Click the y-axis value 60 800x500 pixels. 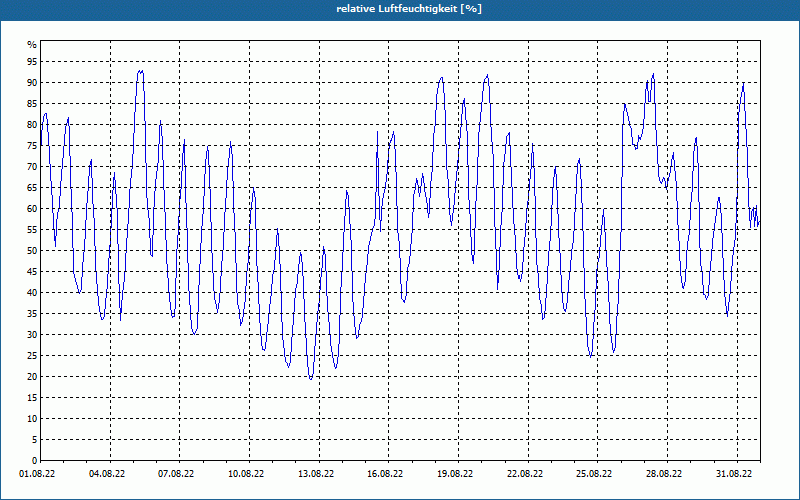(x=32, y=209)
